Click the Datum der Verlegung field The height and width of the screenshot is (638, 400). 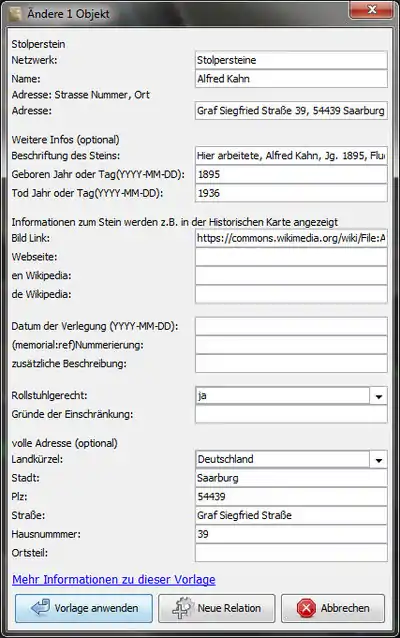(291, 326)
